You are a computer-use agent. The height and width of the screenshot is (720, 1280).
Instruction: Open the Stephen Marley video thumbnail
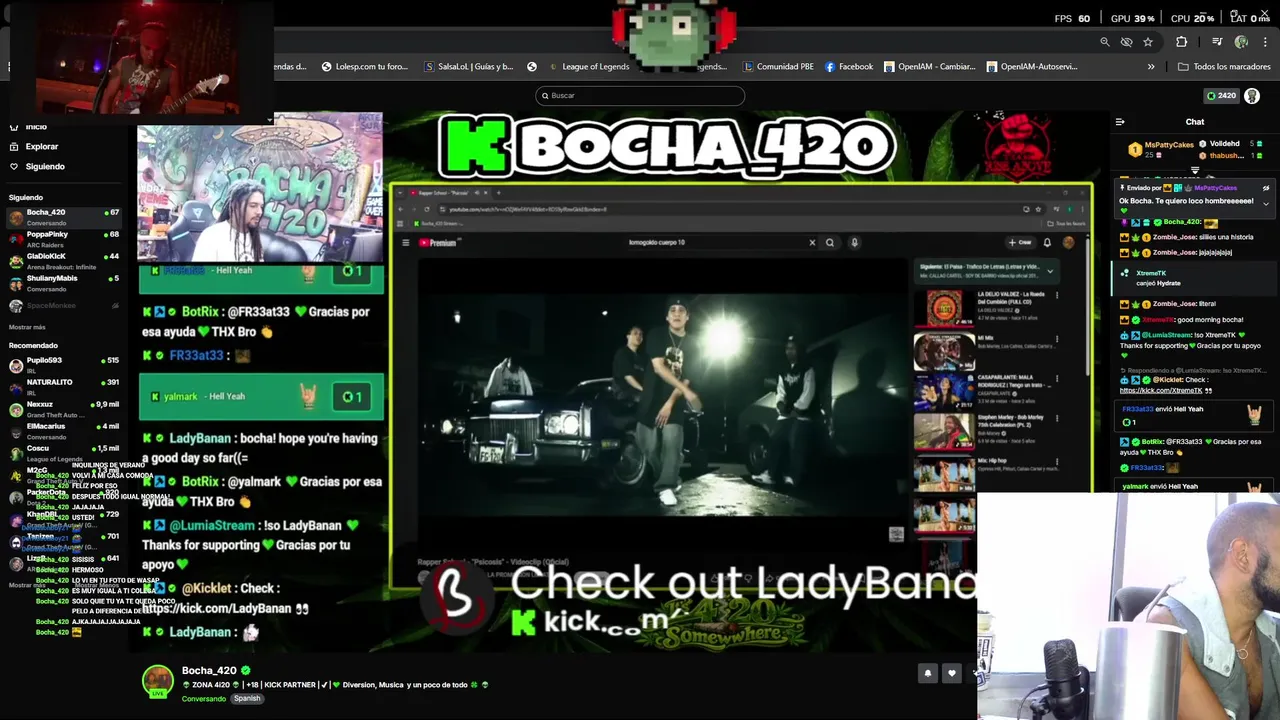[944, 432]
